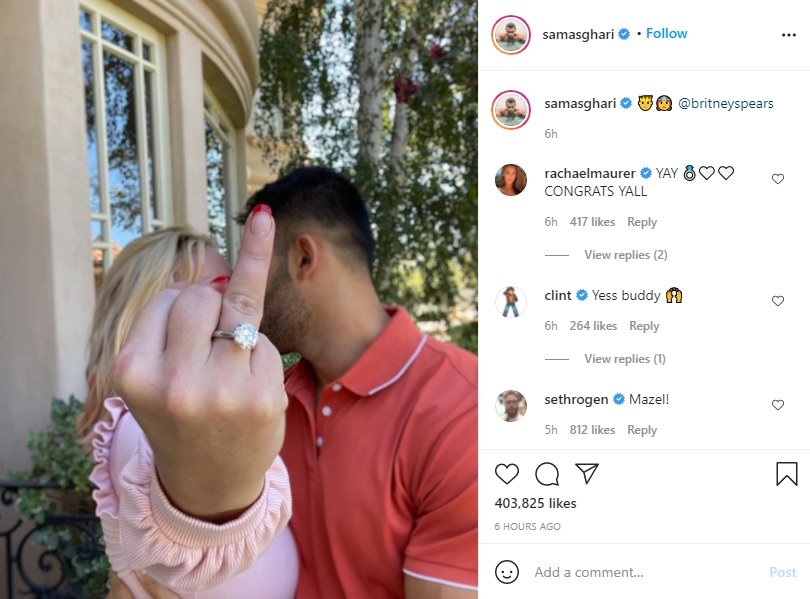Reply to rachaelmaurer's comment
Viewport: 810px width, 599px height.
point(642,222)
